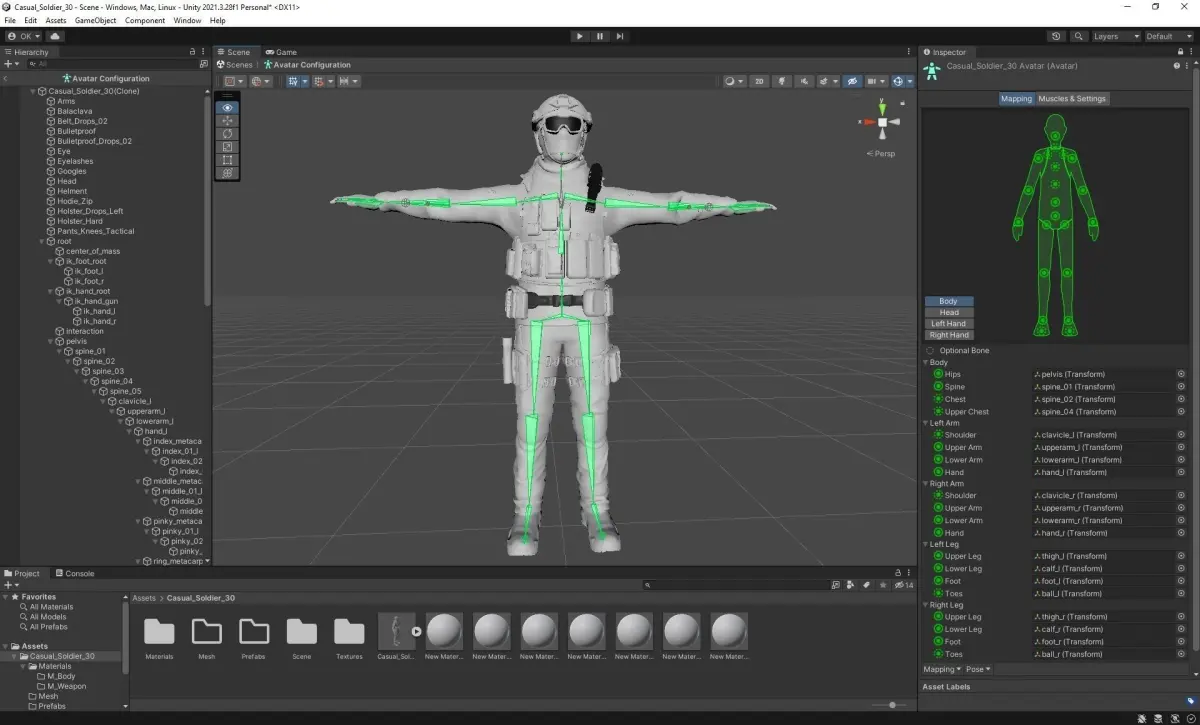Viewport: 1200px width, 725px height.
Task: Open the Layers dropdown
Action: [1115, 36]
